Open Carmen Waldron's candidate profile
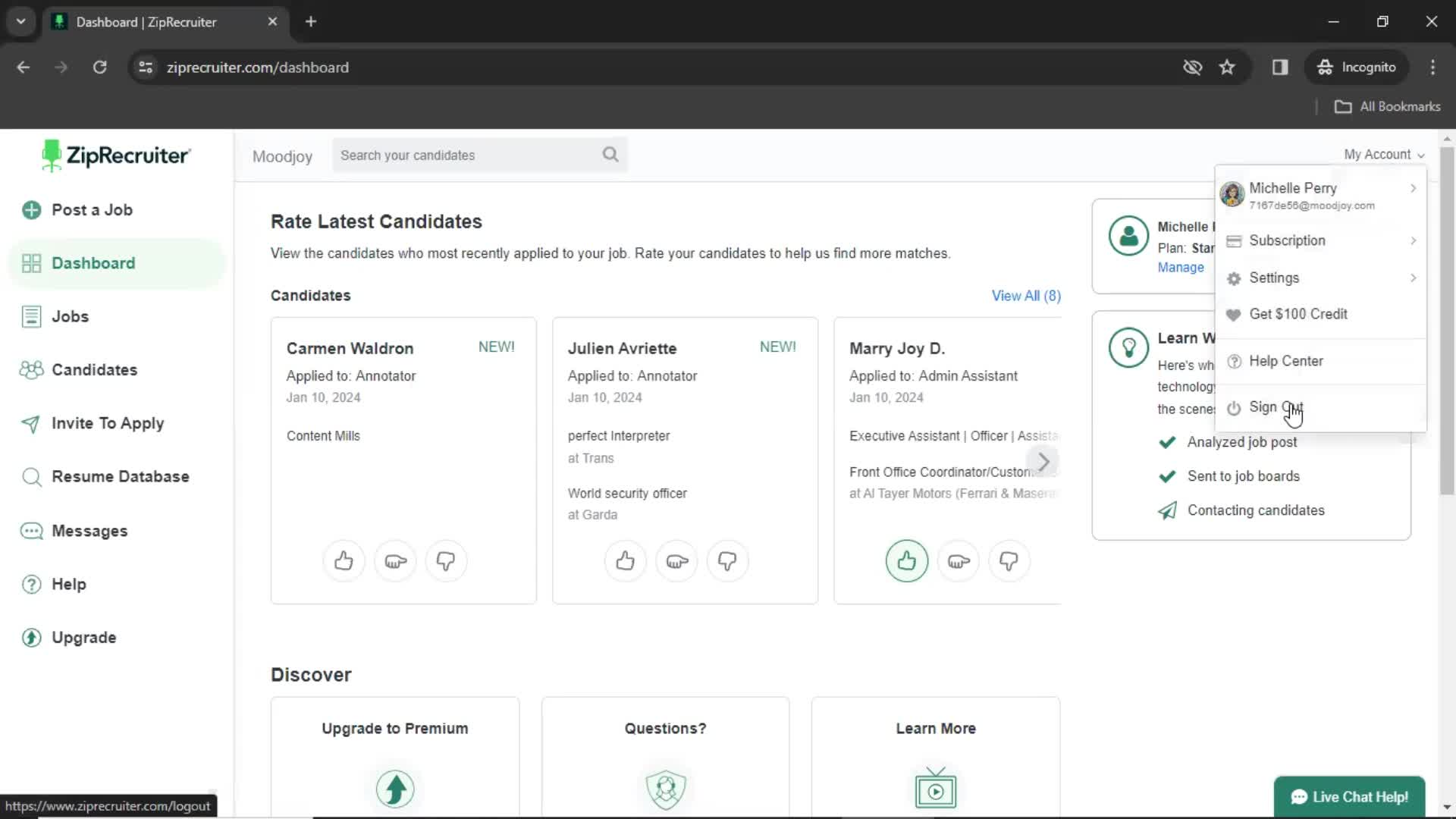 (350, 349)
